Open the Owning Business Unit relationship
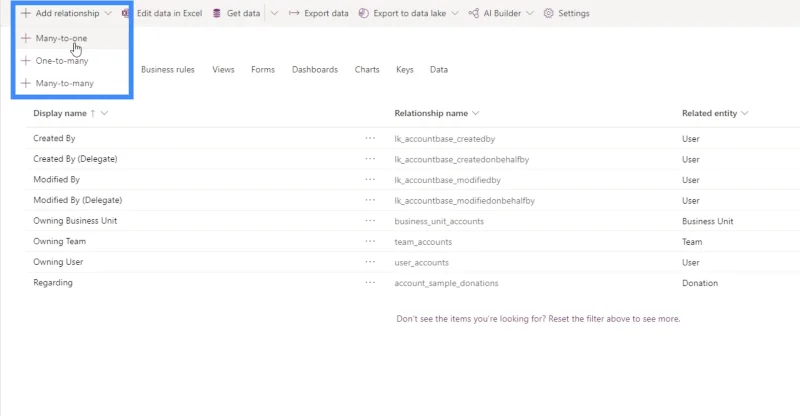The image size is (800, 416). click(x=75, y=221)
